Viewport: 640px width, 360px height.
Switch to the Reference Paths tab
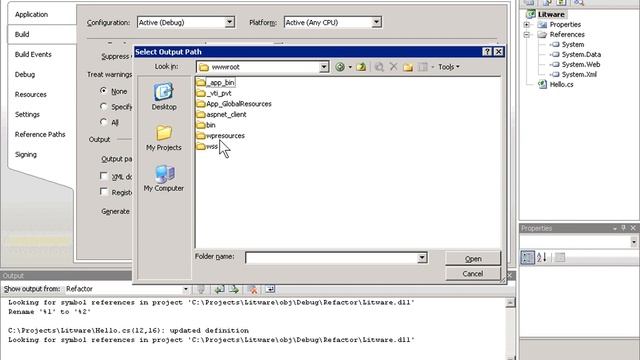[x=40, y=134]
